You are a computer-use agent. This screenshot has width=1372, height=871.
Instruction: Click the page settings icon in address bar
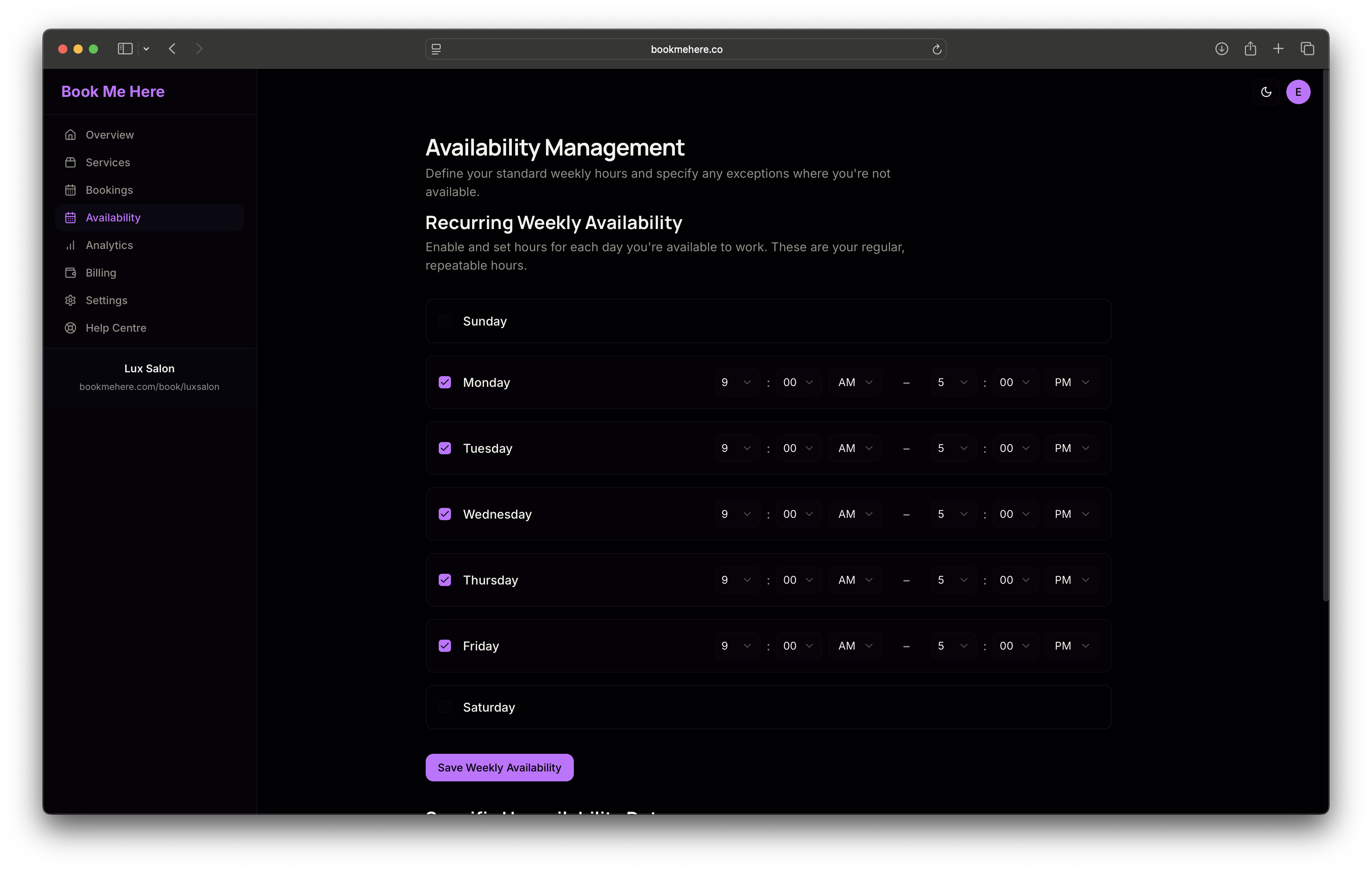436,49
